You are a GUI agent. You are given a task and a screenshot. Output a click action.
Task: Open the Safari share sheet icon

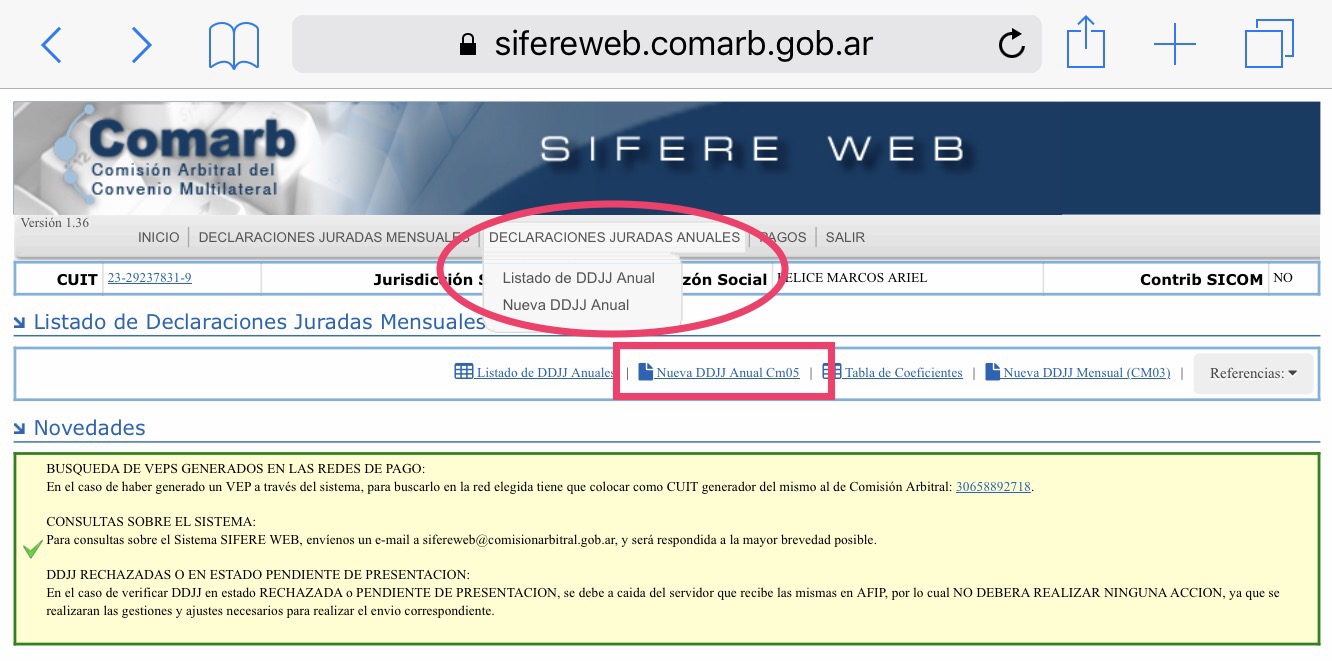click(x=1084, y=44)
